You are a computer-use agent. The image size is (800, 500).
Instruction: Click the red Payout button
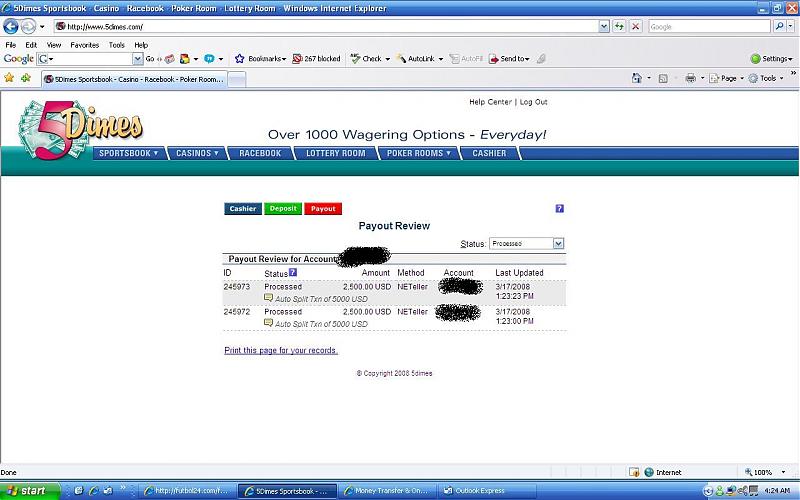point(323,209)
